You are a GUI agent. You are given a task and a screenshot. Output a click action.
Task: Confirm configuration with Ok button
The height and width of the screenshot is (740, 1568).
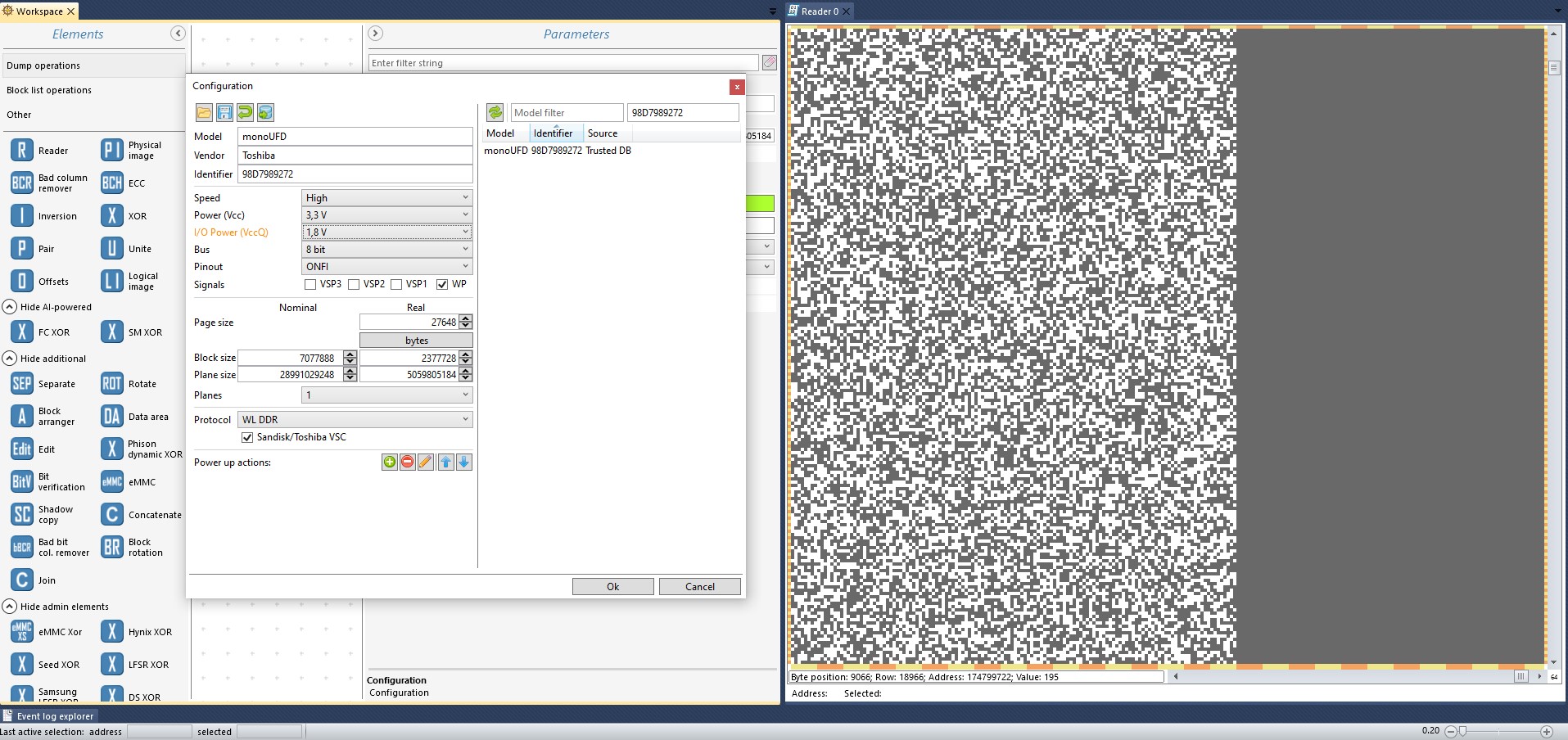[x=613, y=587]
